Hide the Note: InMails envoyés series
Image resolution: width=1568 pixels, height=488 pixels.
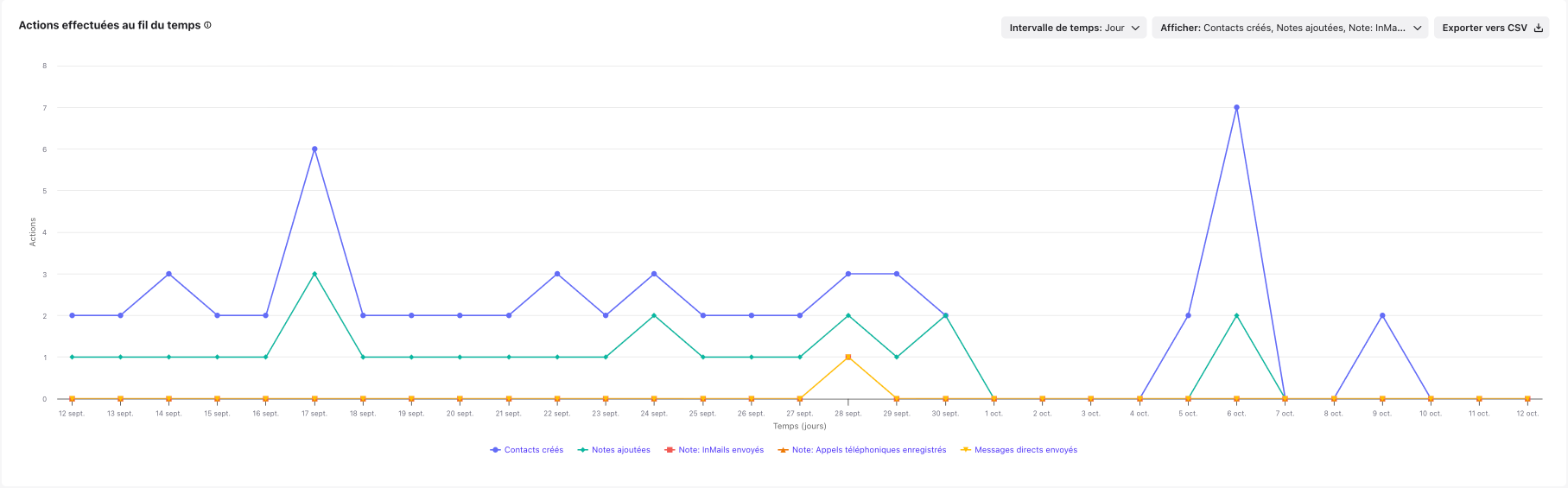tap(714, 450)
